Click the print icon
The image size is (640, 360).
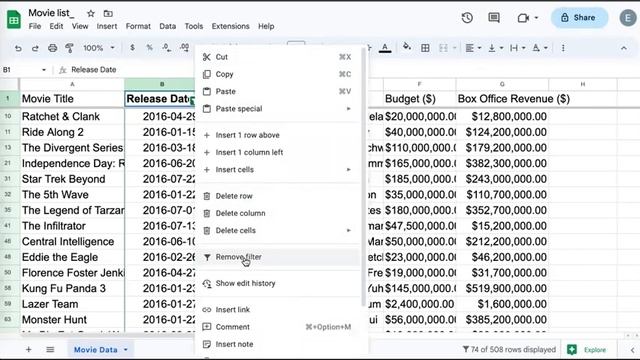[x=52, y=48]
